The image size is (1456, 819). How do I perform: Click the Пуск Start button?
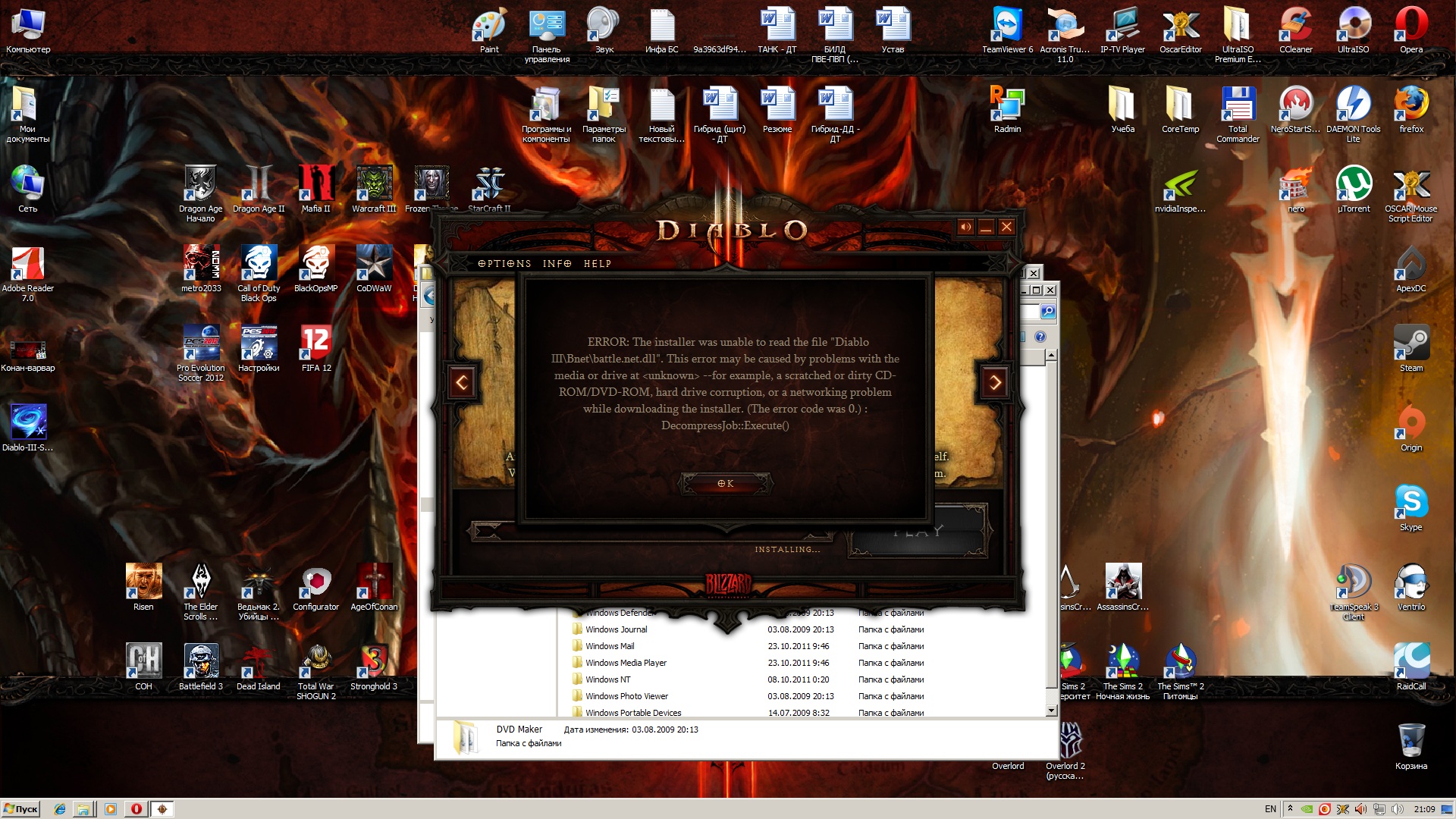(x=20, y=808)
